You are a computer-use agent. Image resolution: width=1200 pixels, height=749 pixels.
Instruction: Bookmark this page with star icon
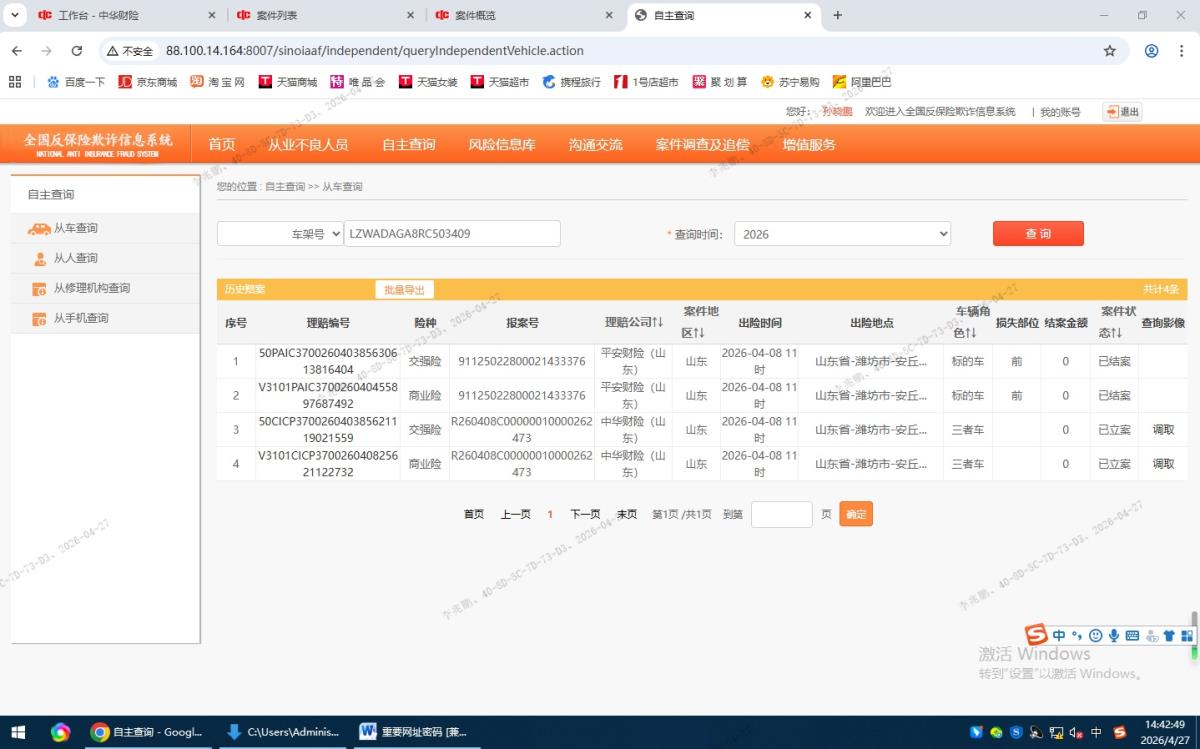1109,51
